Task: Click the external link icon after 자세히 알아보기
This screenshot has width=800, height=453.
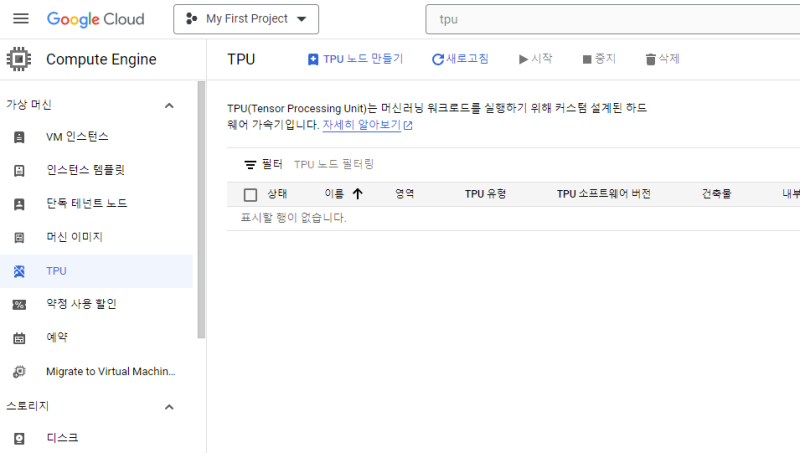Action: click(408, 125)
